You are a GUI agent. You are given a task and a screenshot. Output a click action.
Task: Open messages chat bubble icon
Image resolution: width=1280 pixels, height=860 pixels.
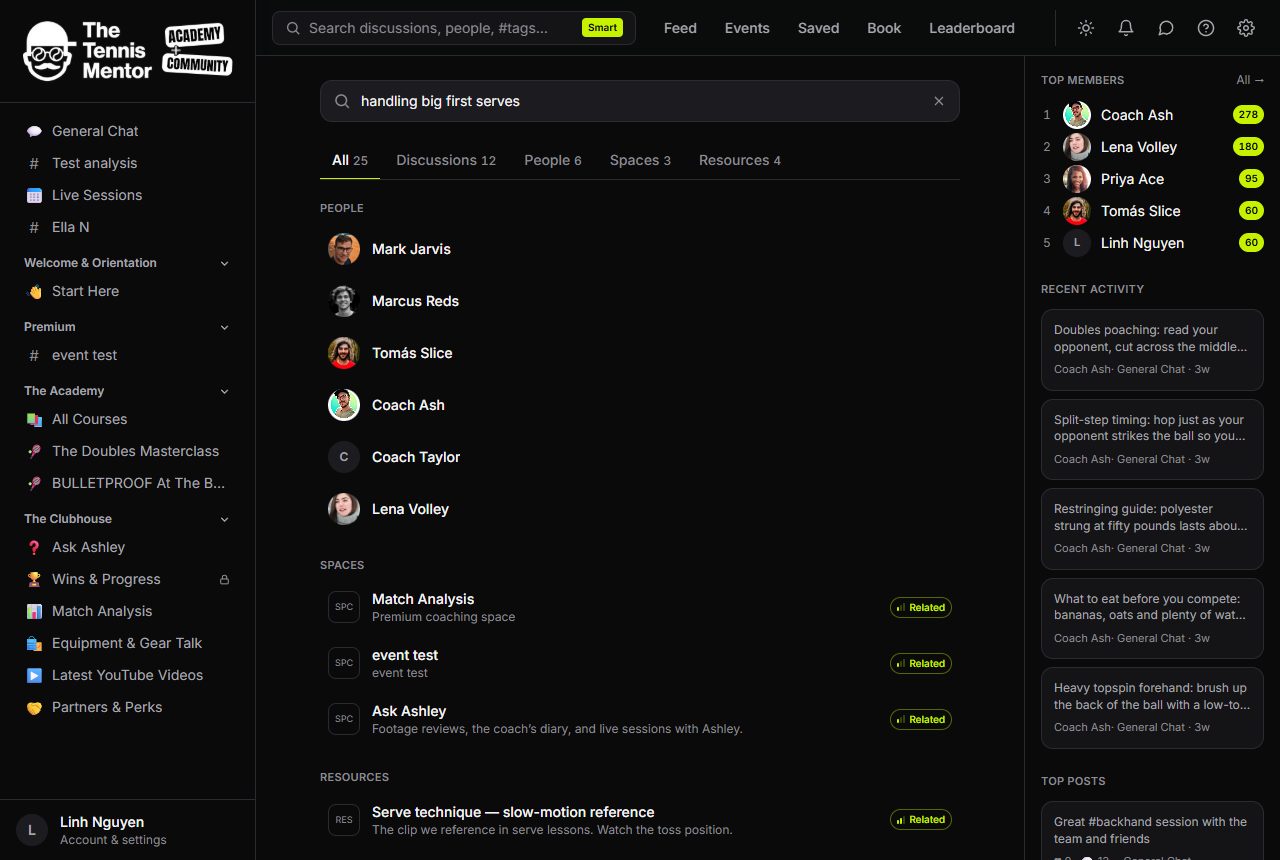click(x=1166, y=28)
